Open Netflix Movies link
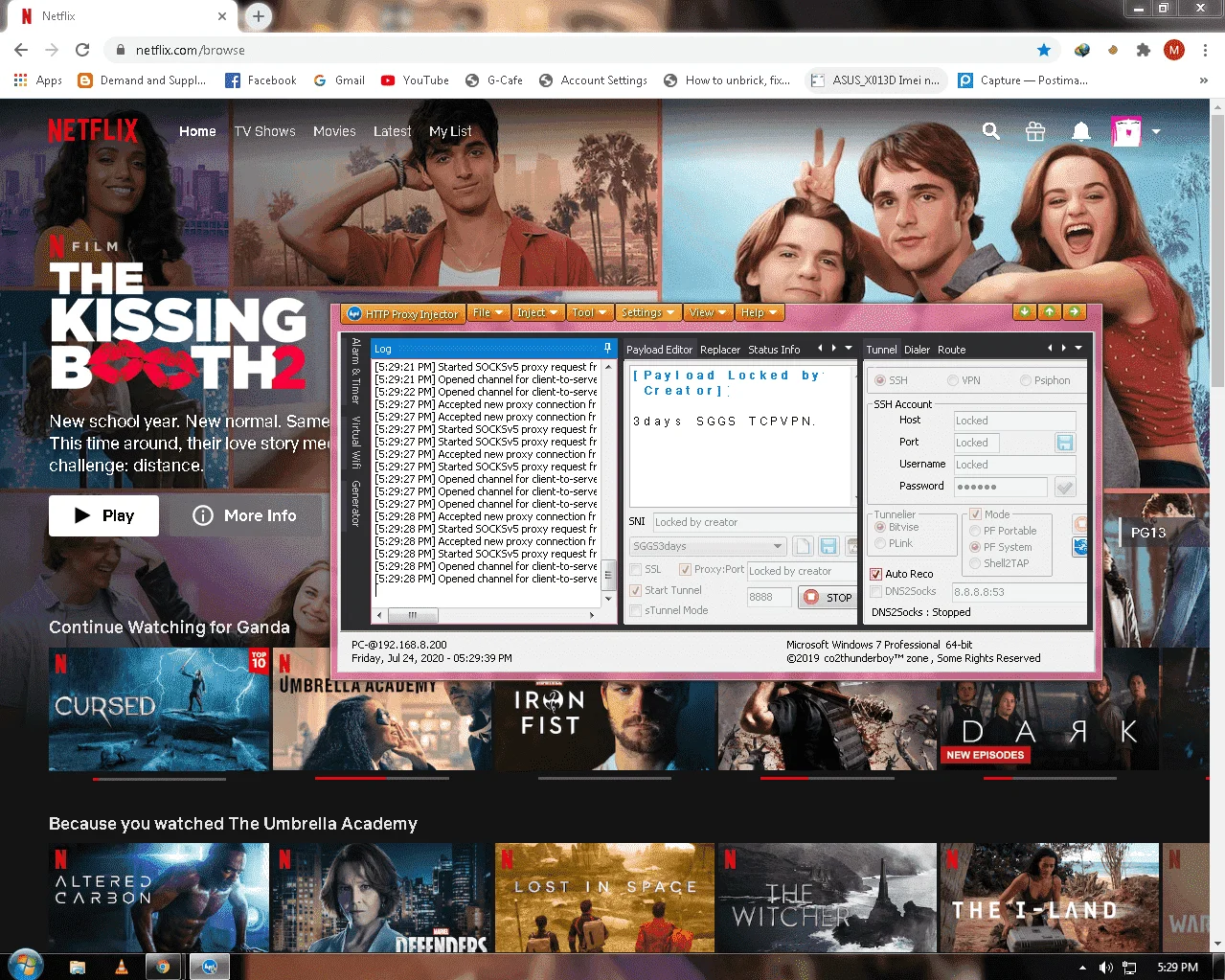 click(334, 131)
